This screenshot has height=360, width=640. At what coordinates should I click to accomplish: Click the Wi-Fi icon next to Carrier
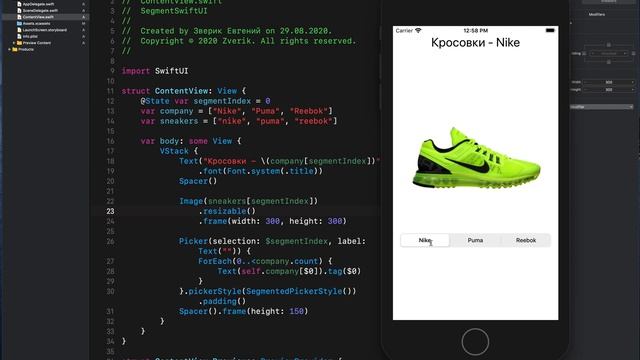pos(418,31)
